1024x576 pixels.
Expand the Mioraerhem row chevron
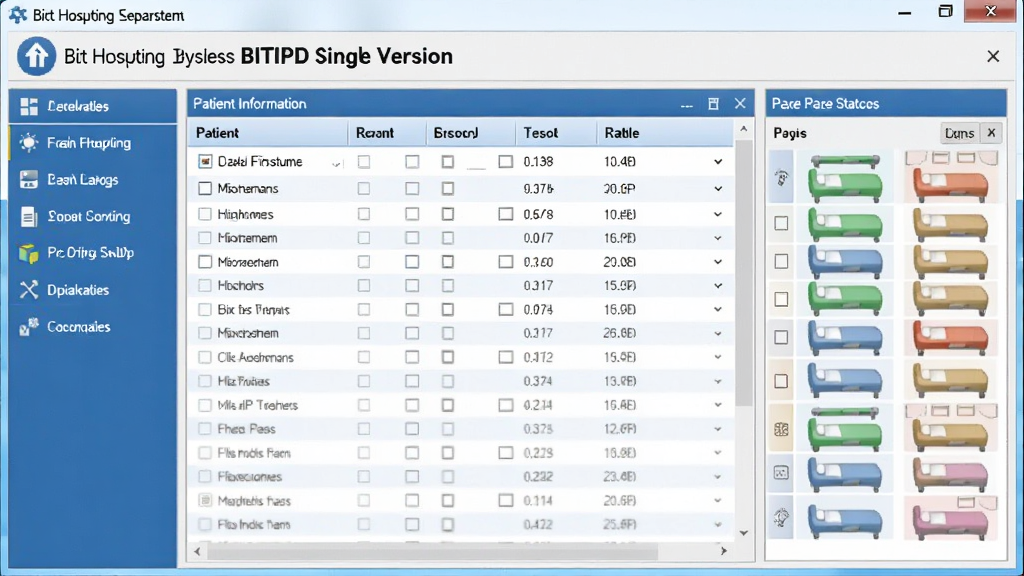tap(718, 262)
